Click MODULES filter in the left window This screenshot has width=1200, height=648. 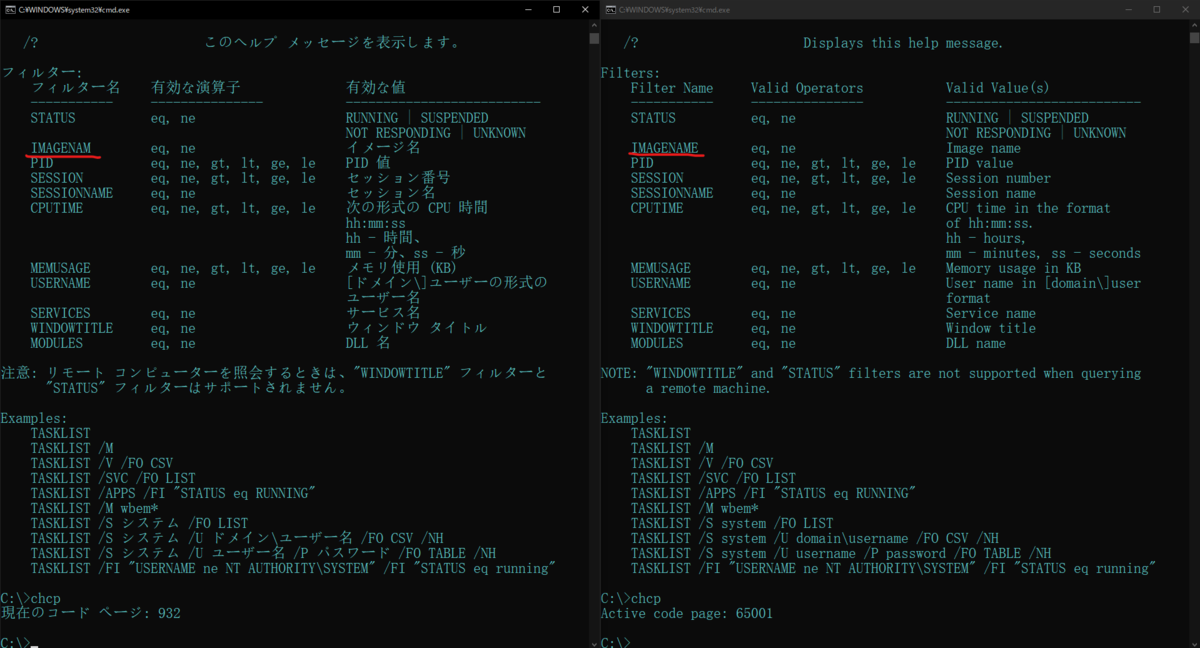point(56,343)
